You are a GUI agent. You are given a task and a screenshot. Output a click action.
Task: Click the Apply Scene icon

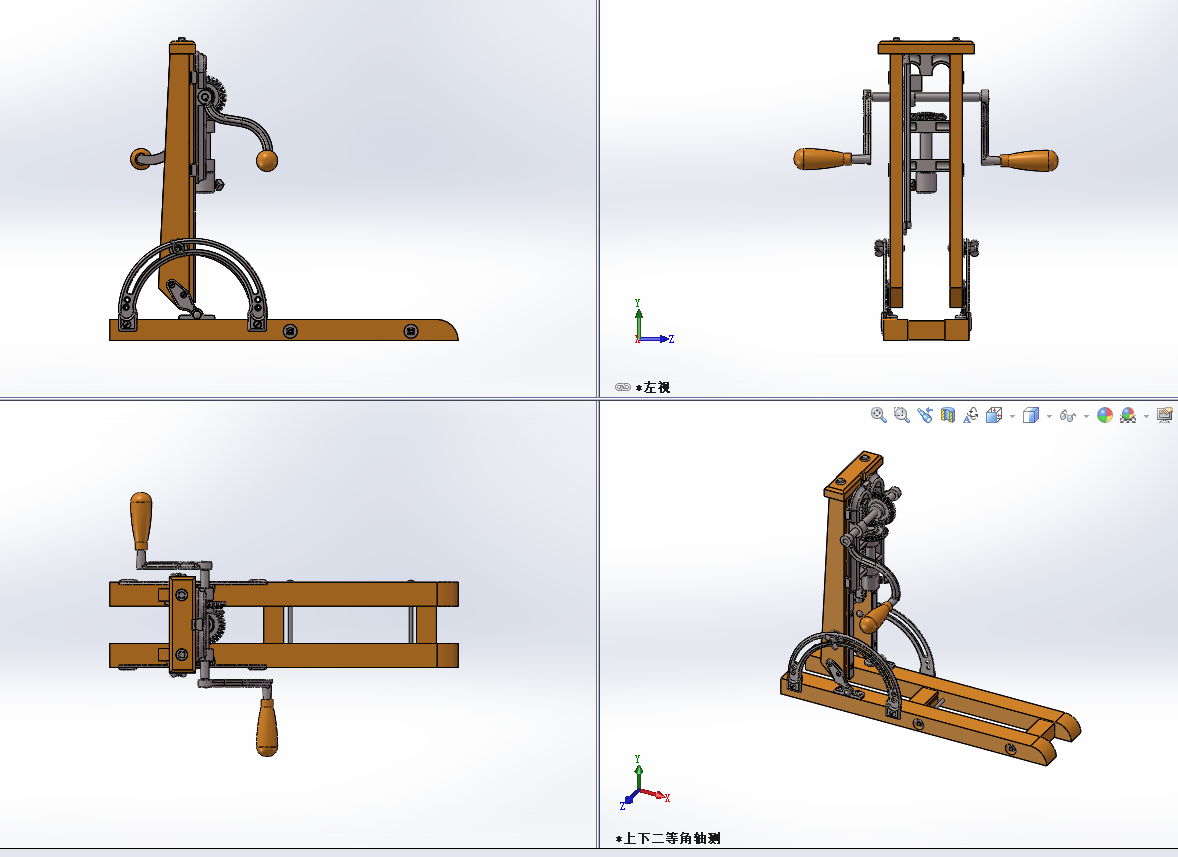click(x=1128, y=415)
